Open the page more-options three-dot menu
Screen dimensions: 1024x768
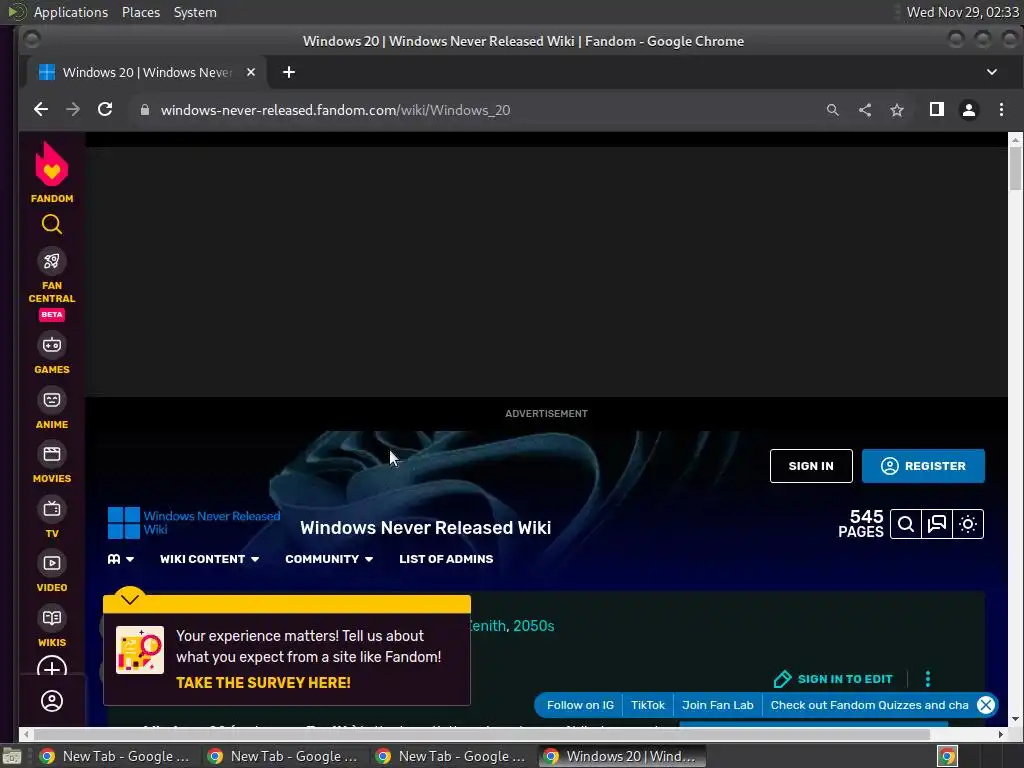pos(927,679)
